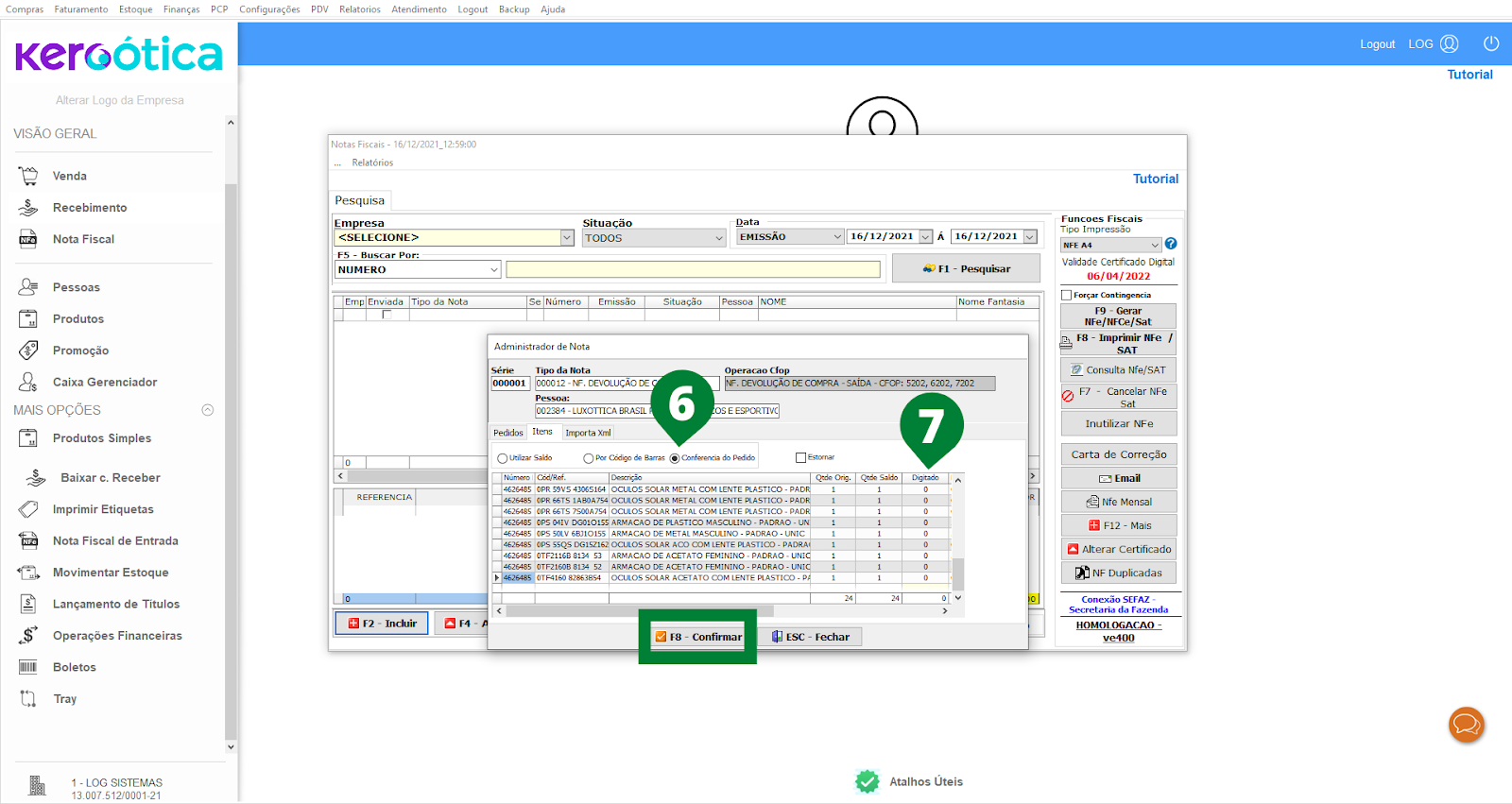Image resolution: width=1512 pixels, height=804 pixels.
Task: Collapse the MAIS OPÇÕES section chevron
Action: (208, 410)
